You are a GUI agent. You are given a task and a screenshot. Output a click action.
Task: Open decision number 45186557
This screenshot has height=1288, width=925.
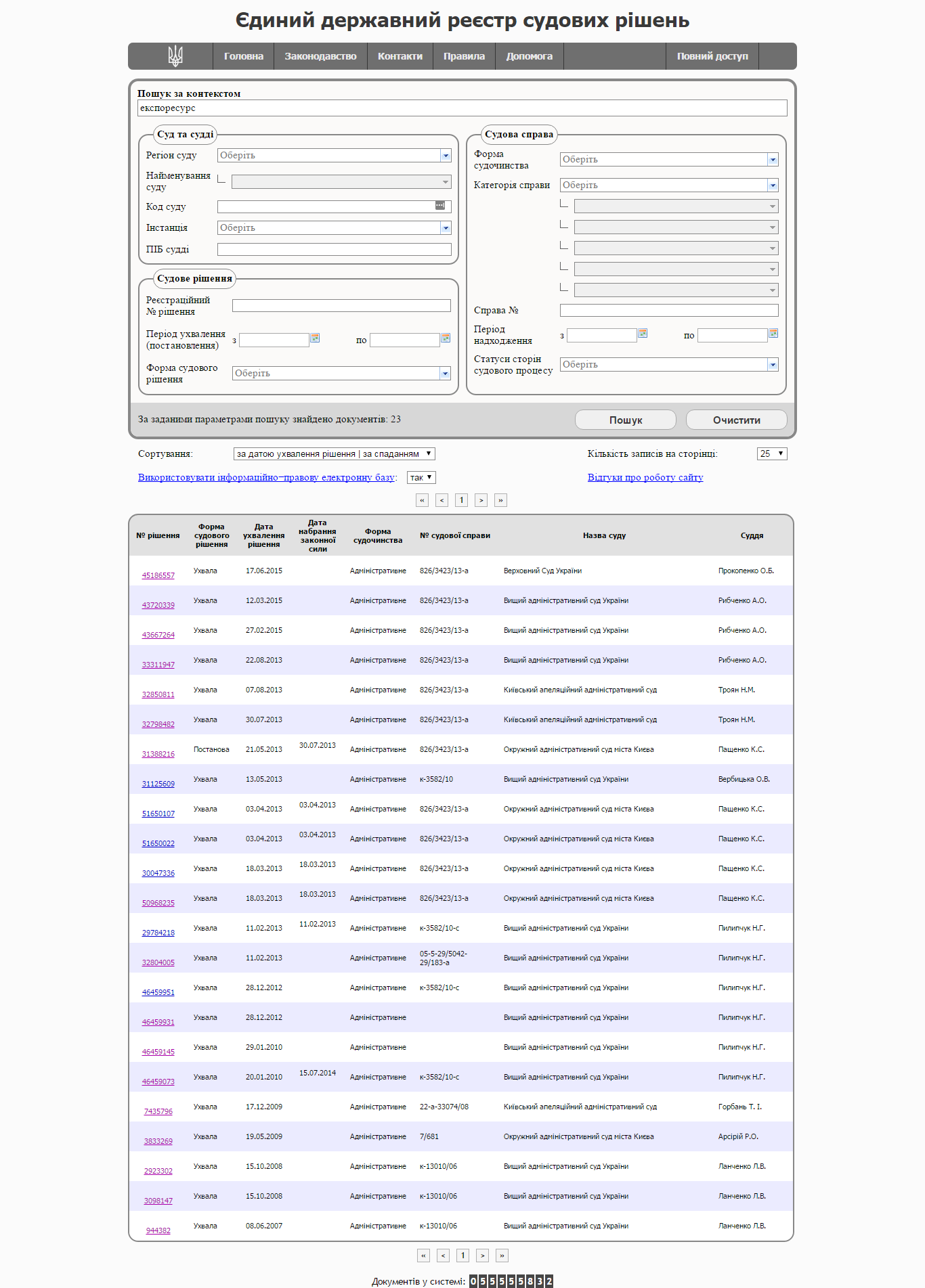click(158, 576)
